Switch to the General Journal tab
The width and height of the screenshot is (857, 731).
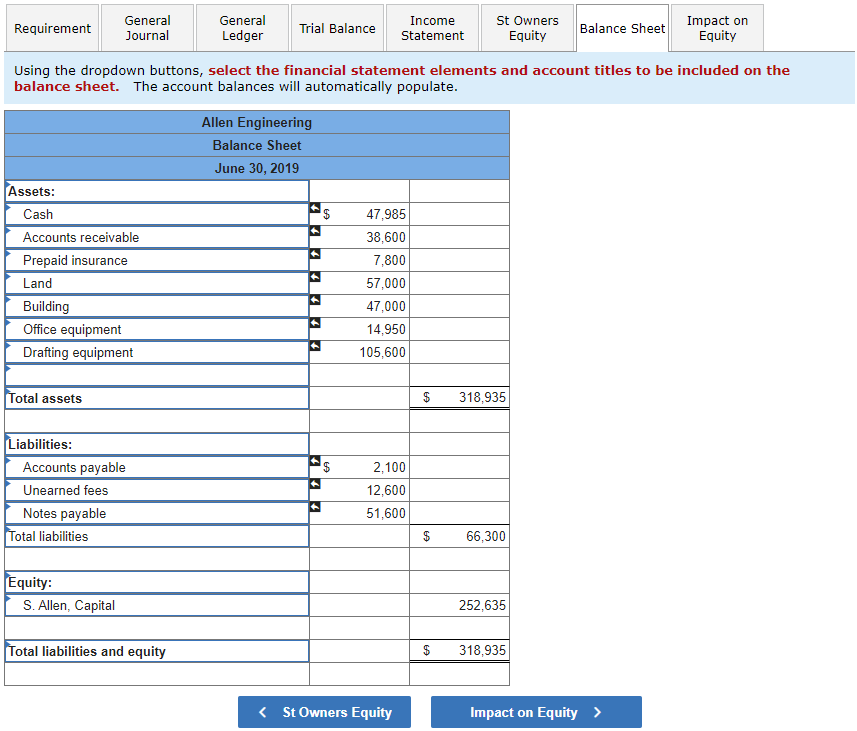[x=147, y=28]
